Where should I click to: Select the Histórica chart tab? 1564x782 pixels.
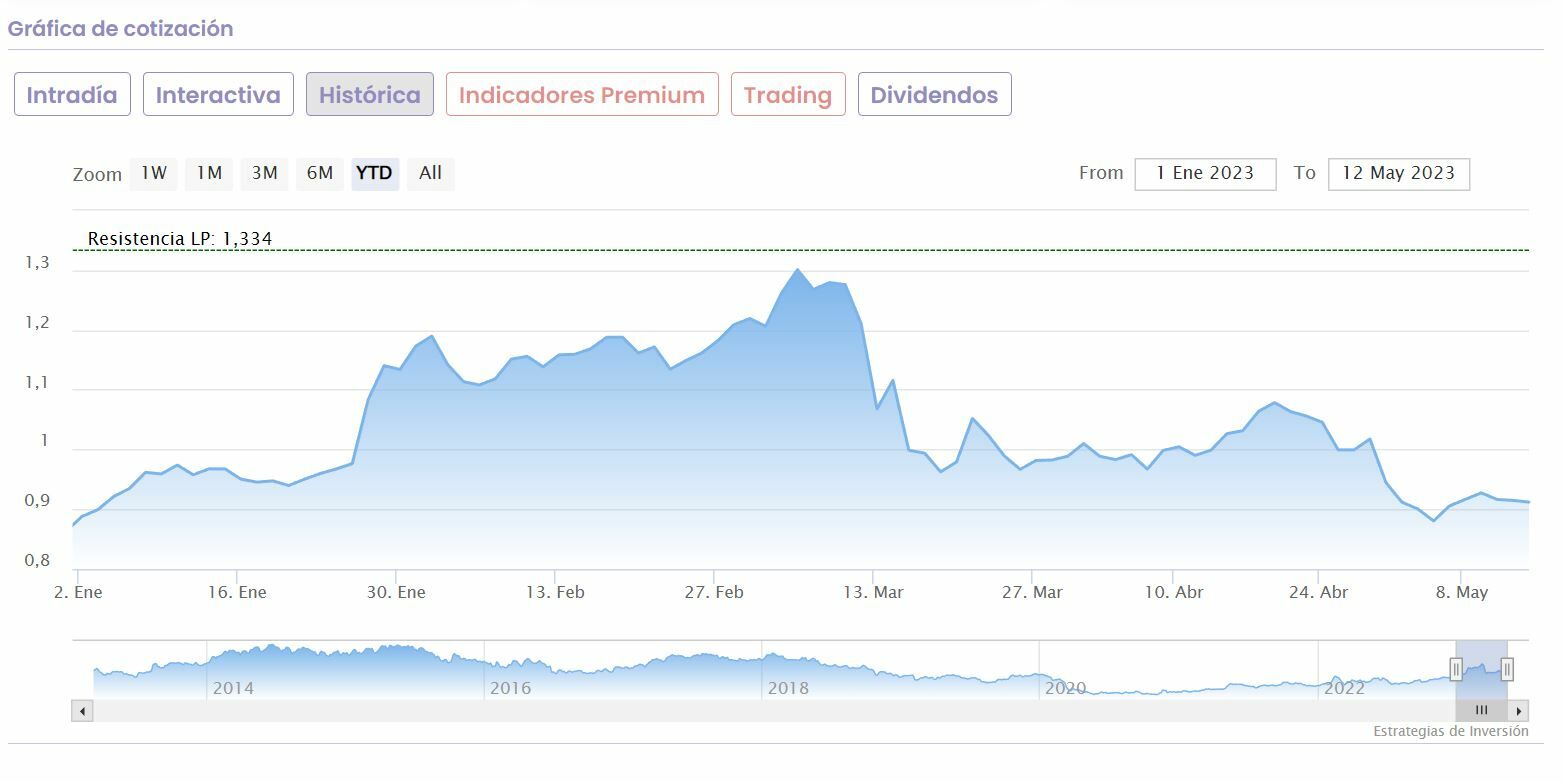(369, 95)
